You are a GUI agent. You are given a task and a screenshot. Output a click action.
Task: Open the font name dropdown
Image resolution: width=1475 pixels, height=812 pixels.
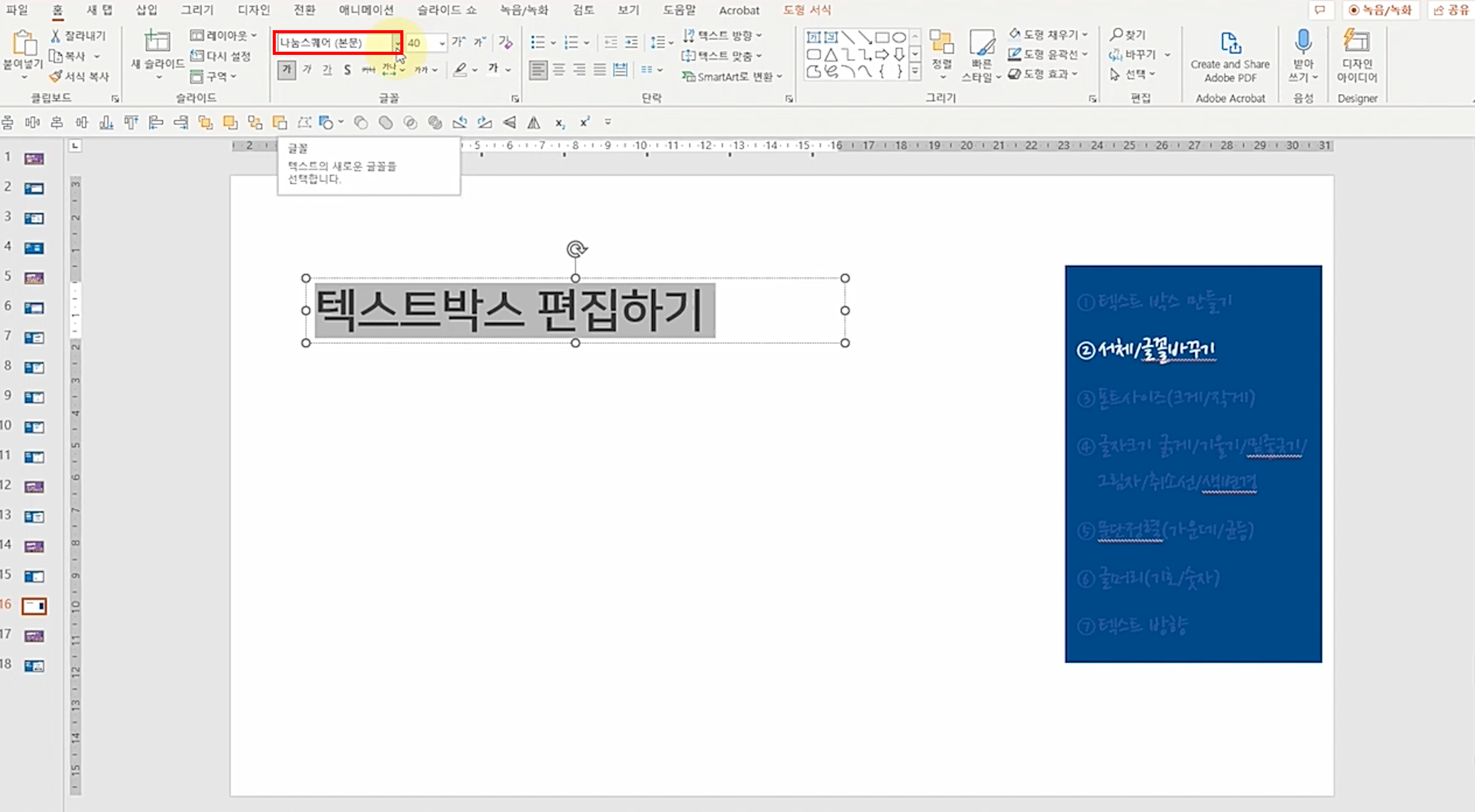point(397,42)
